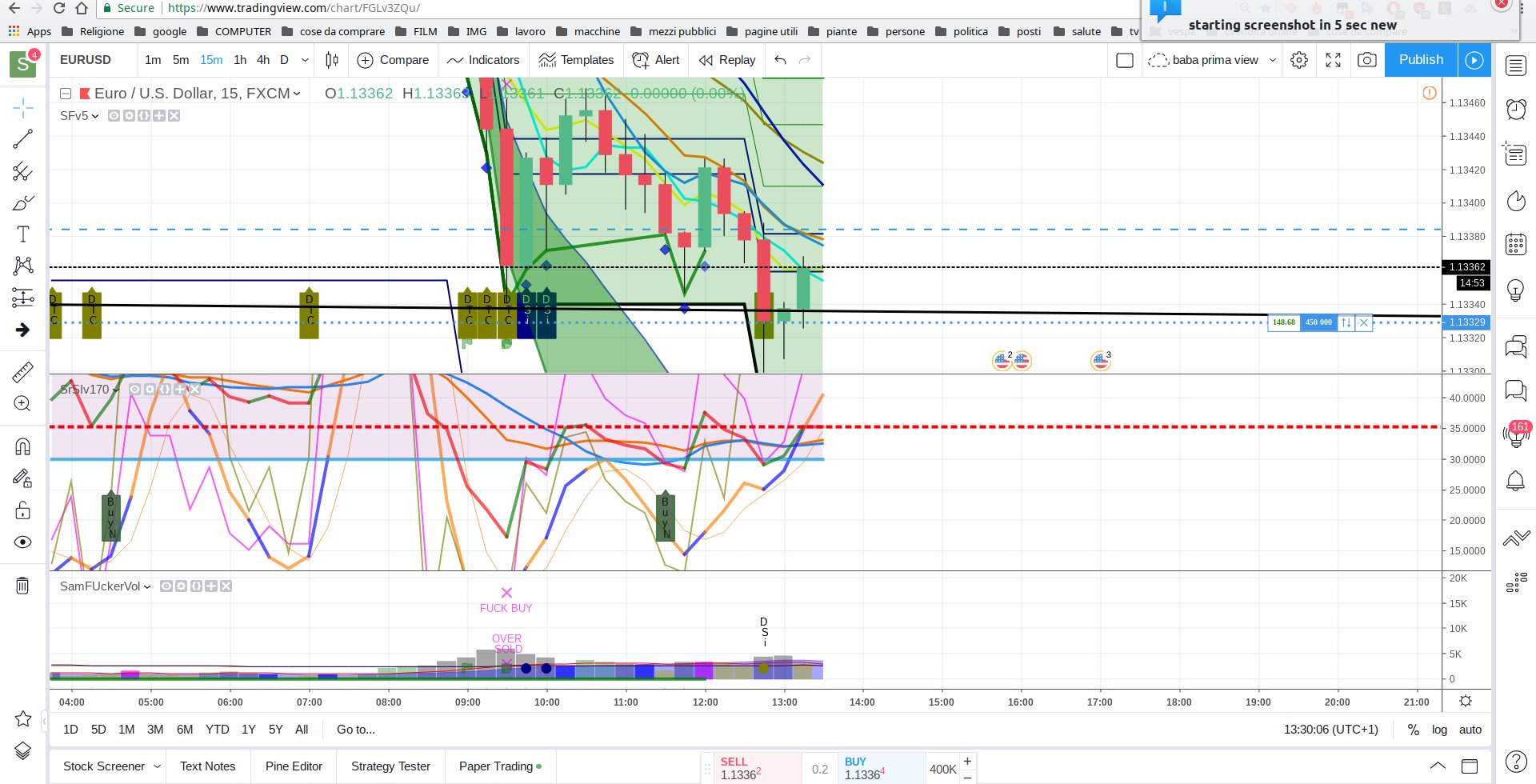The image size is (1536, 784).
Task: Open the candlestick chart style selector
Action: (x=332, y=60)
